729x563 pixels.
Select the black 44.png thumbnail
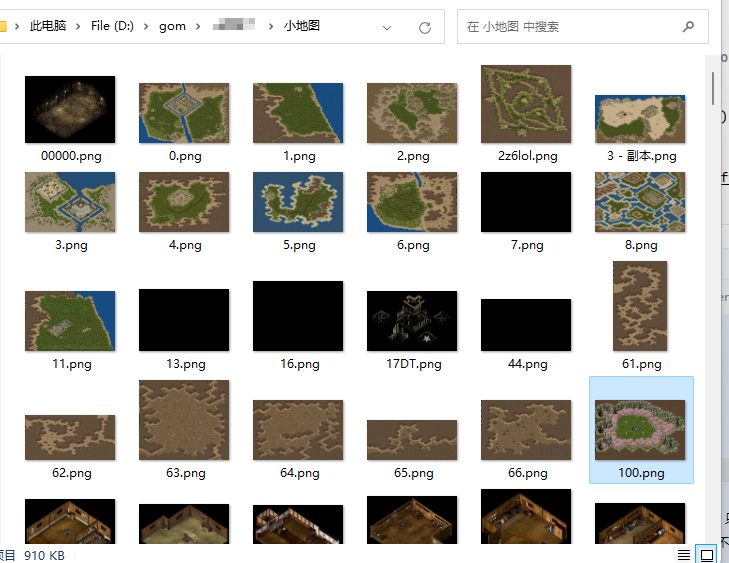click(526, 325)
